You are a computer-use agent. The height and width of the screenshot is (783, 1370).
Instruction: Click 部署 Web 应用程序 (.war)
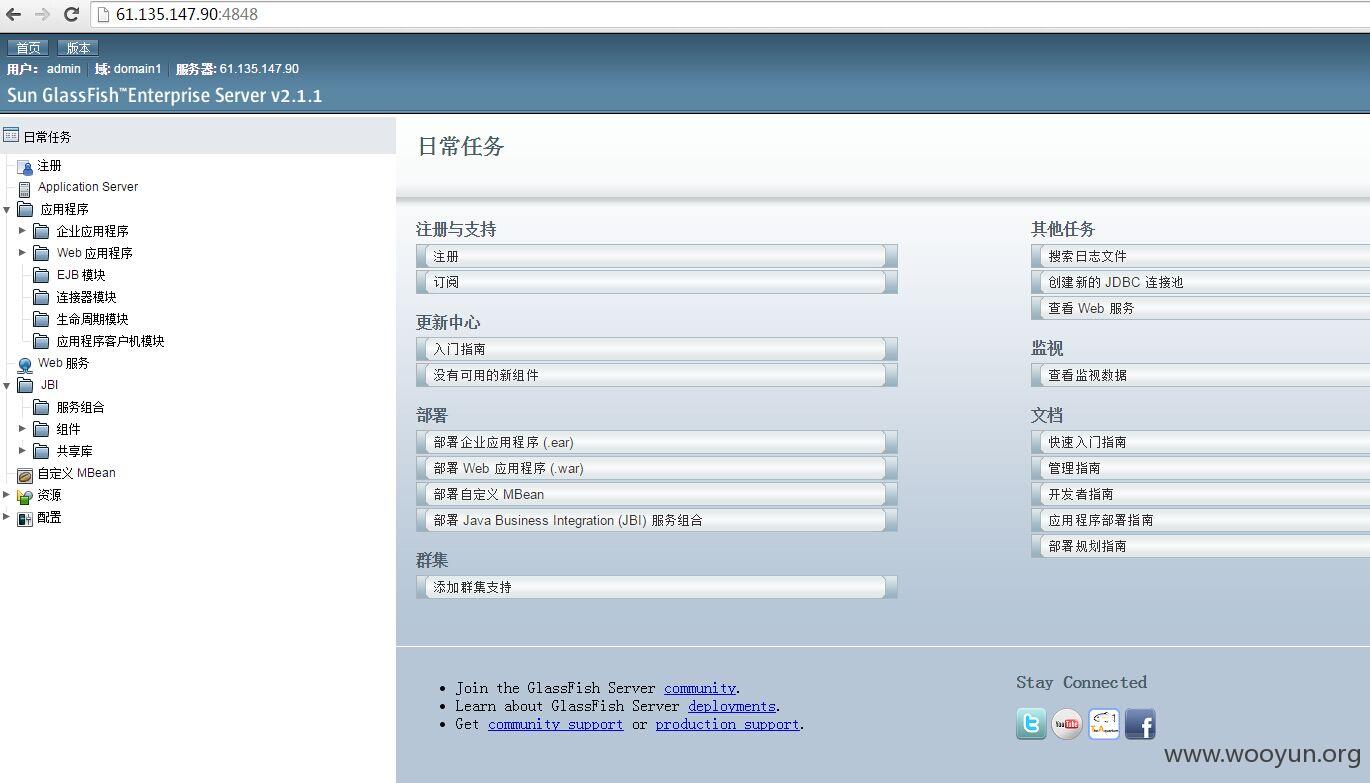tap(657, 468)
